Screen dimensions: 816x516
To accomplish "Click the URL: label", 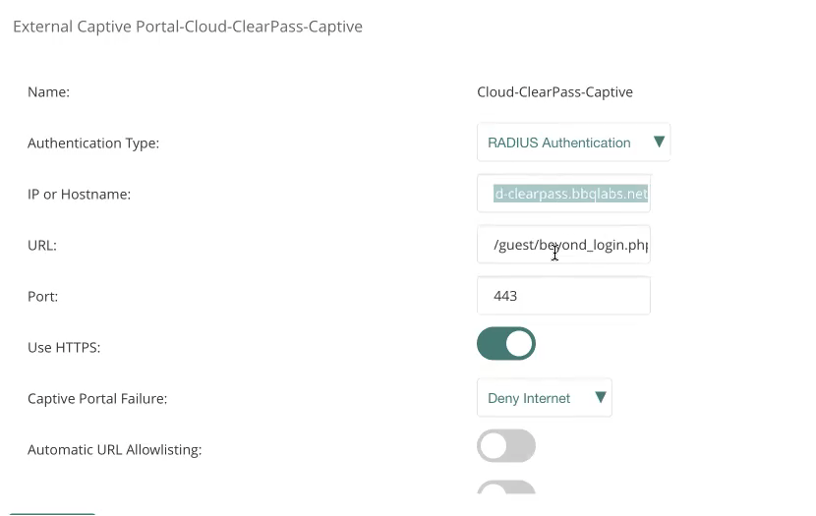I will point(42,245).
